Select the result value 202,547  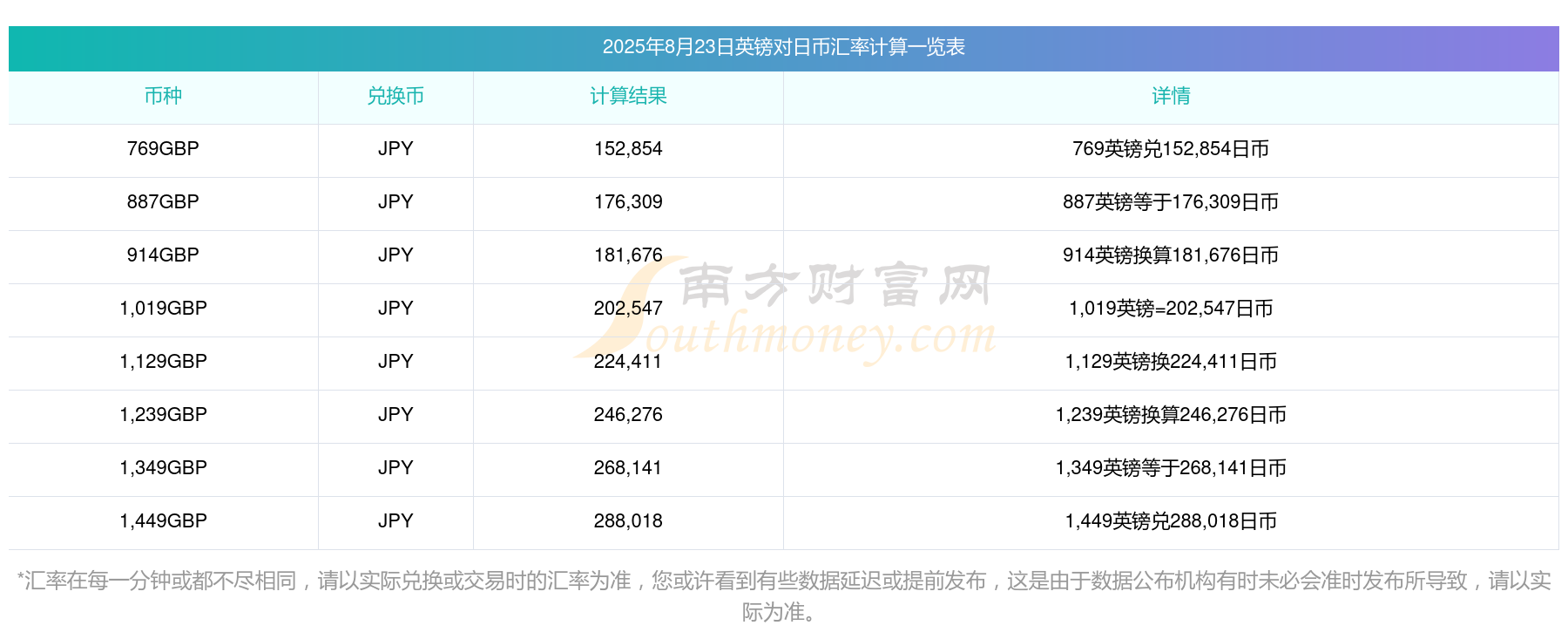click(x=628, y=309)
